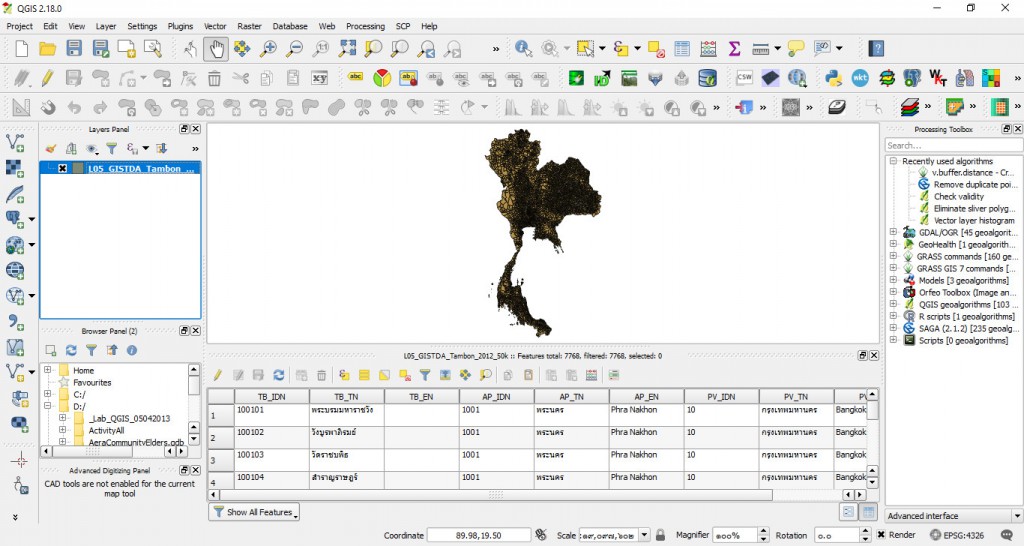Viewport: 1024px width, 546px height.
Task: Select the Pan Map hand tool
Action: (216, 48)
